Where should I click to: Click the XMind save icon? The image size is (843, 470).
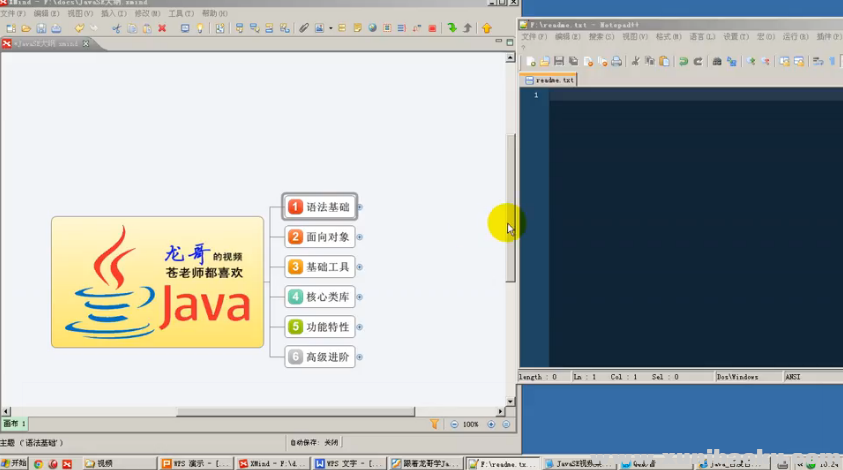click(x=42, y=28)
